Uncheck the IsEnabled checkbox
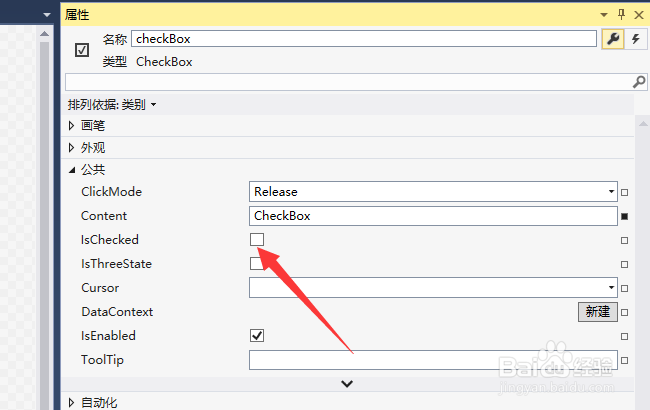Image resolution: width=650 pixels, height=410 pixels. click(x=257, y=336)
